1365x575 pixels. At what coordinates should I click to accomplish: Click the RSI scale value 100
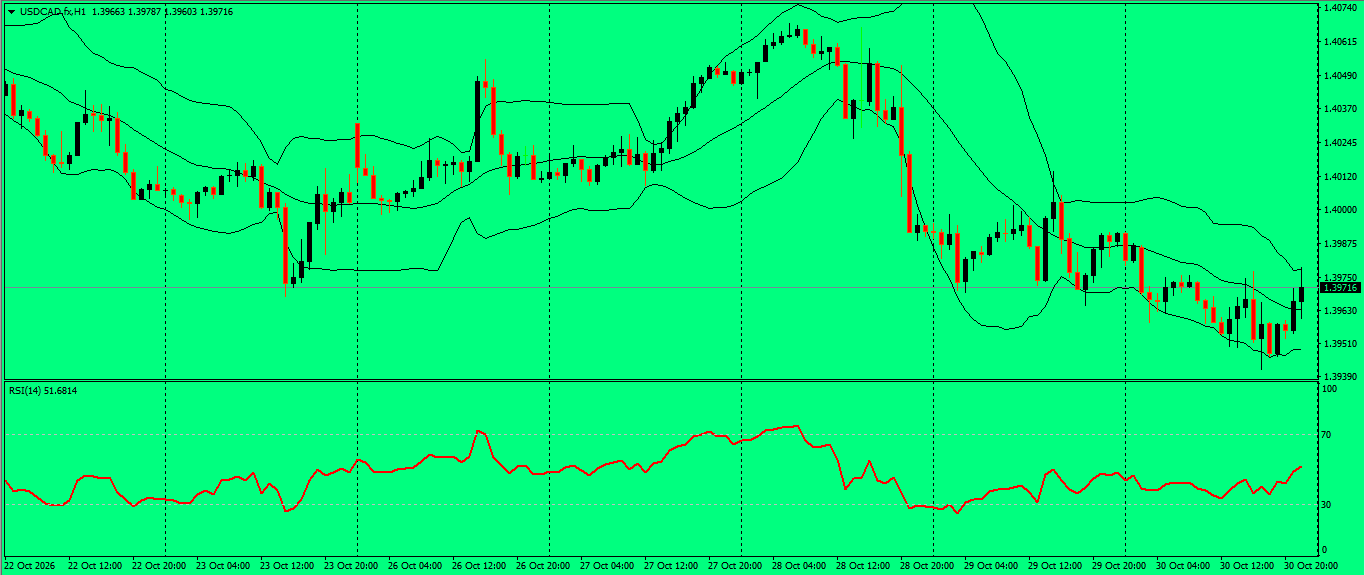click(x=1330, y=388)
